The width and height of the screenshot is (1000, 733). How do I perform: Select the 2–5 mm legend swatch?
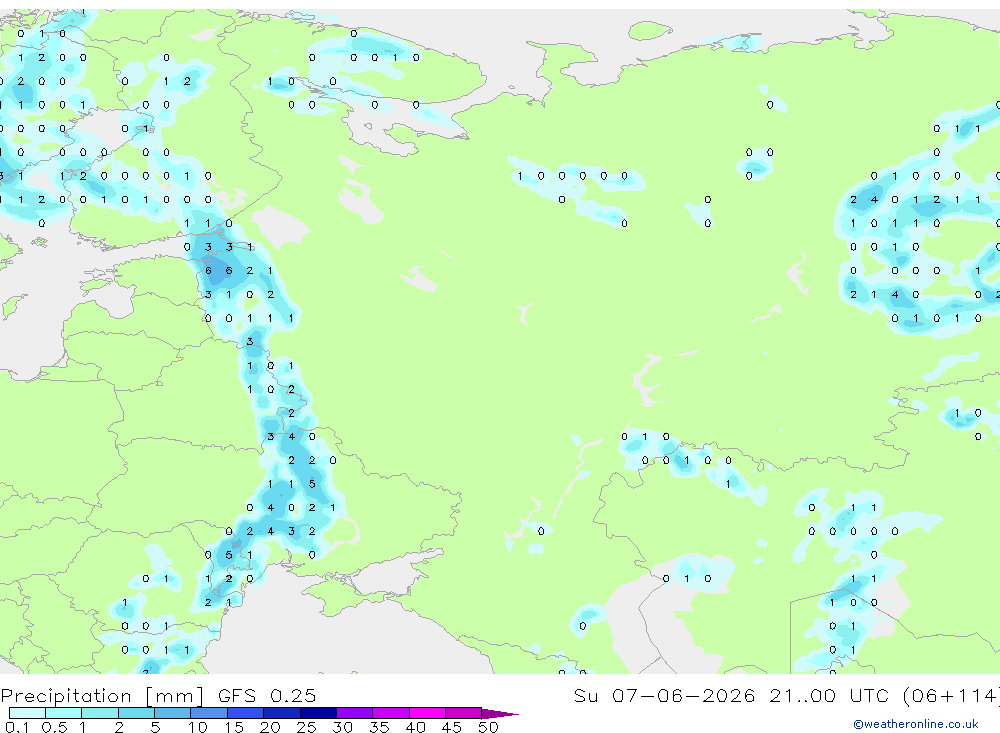136,713
